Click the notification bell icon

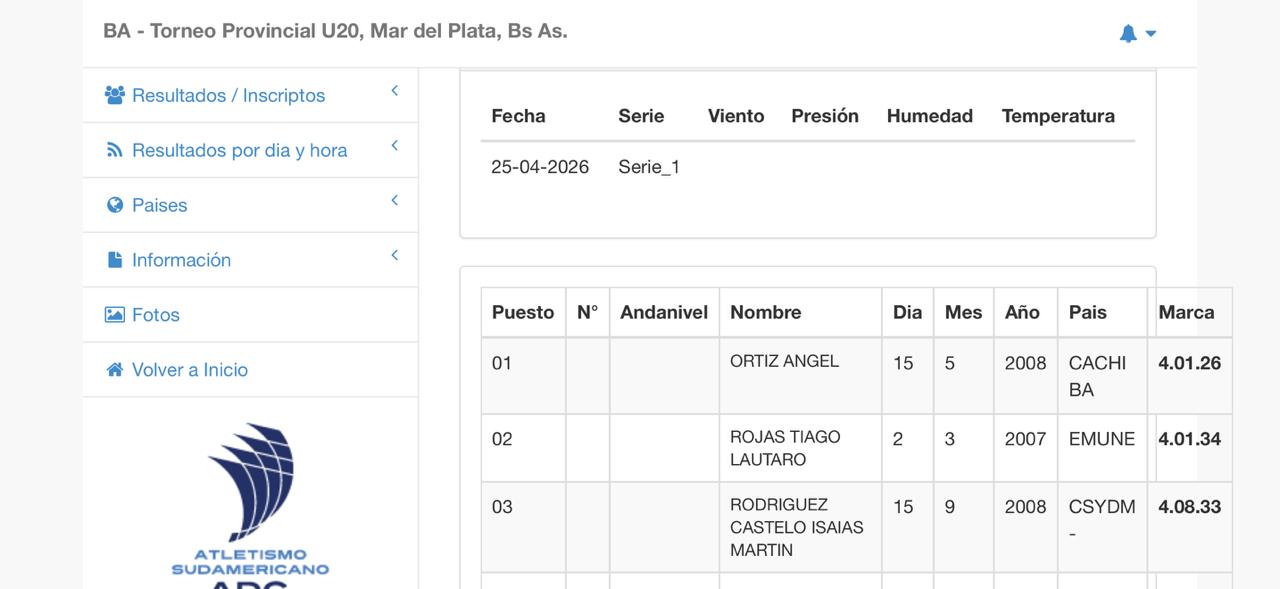click(x=1128, y=33)
